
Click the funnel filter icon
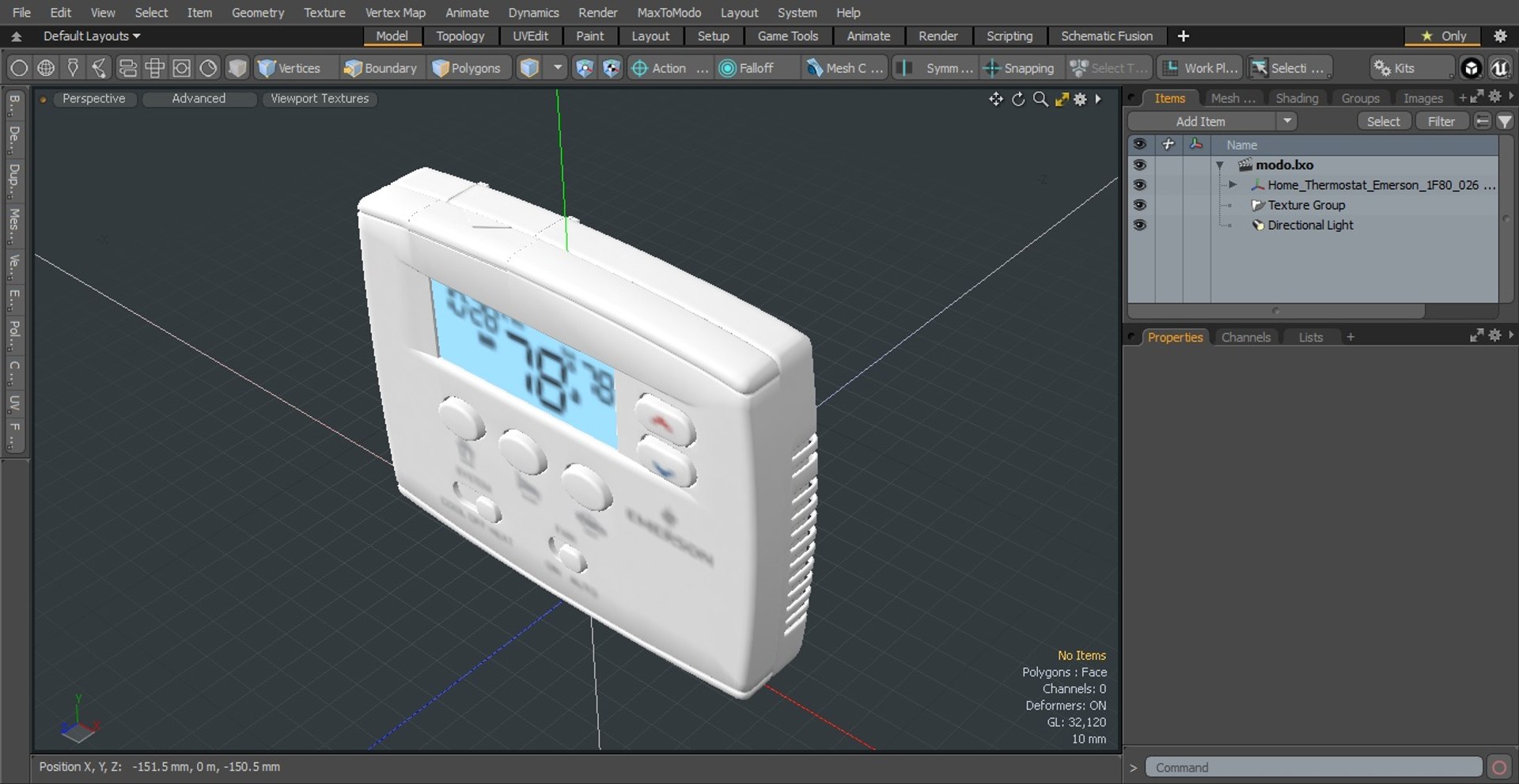(1505, 121)
